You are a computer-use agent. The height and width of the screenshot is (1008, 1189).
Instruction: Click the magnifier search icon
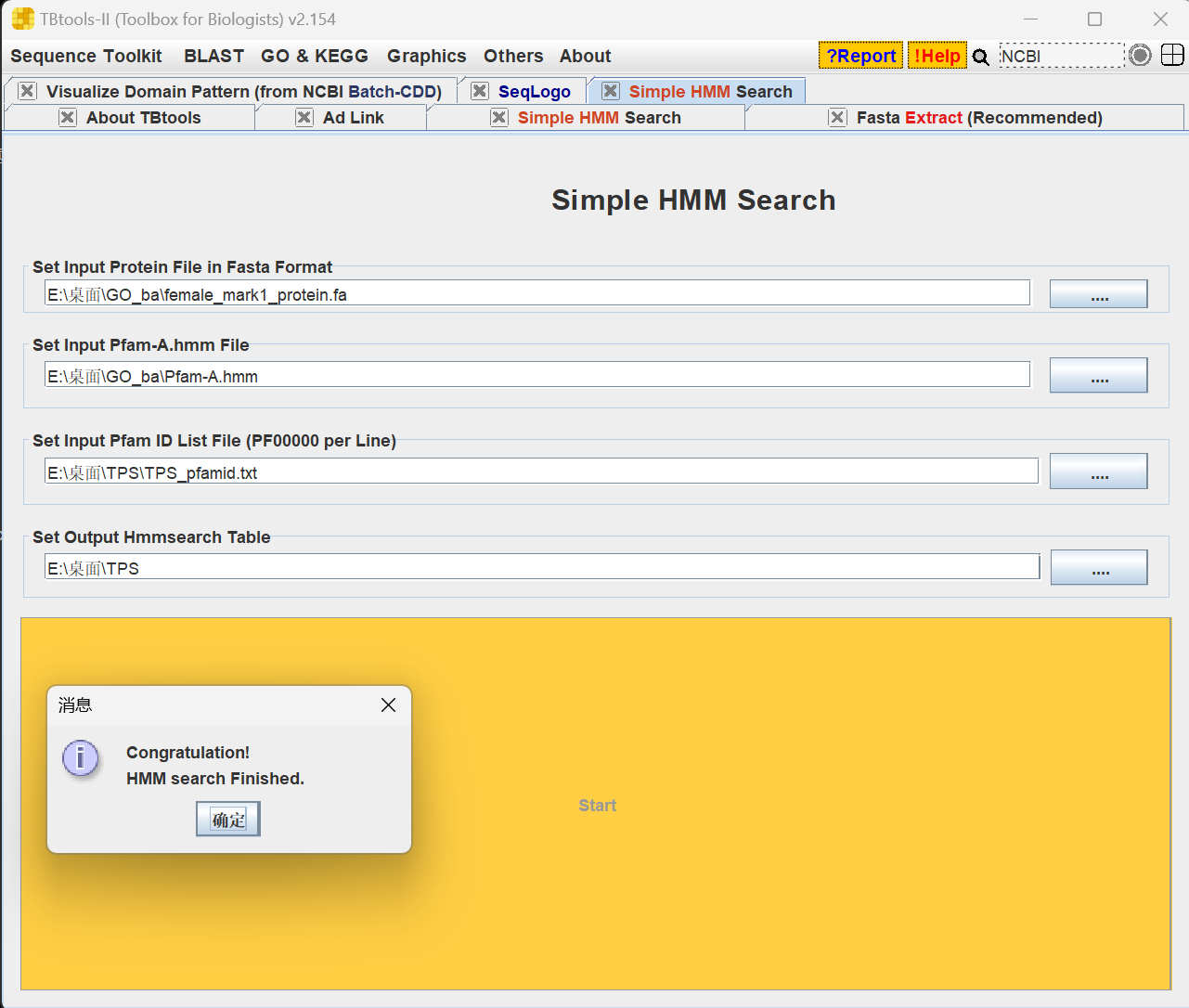(x=981, y=57)
